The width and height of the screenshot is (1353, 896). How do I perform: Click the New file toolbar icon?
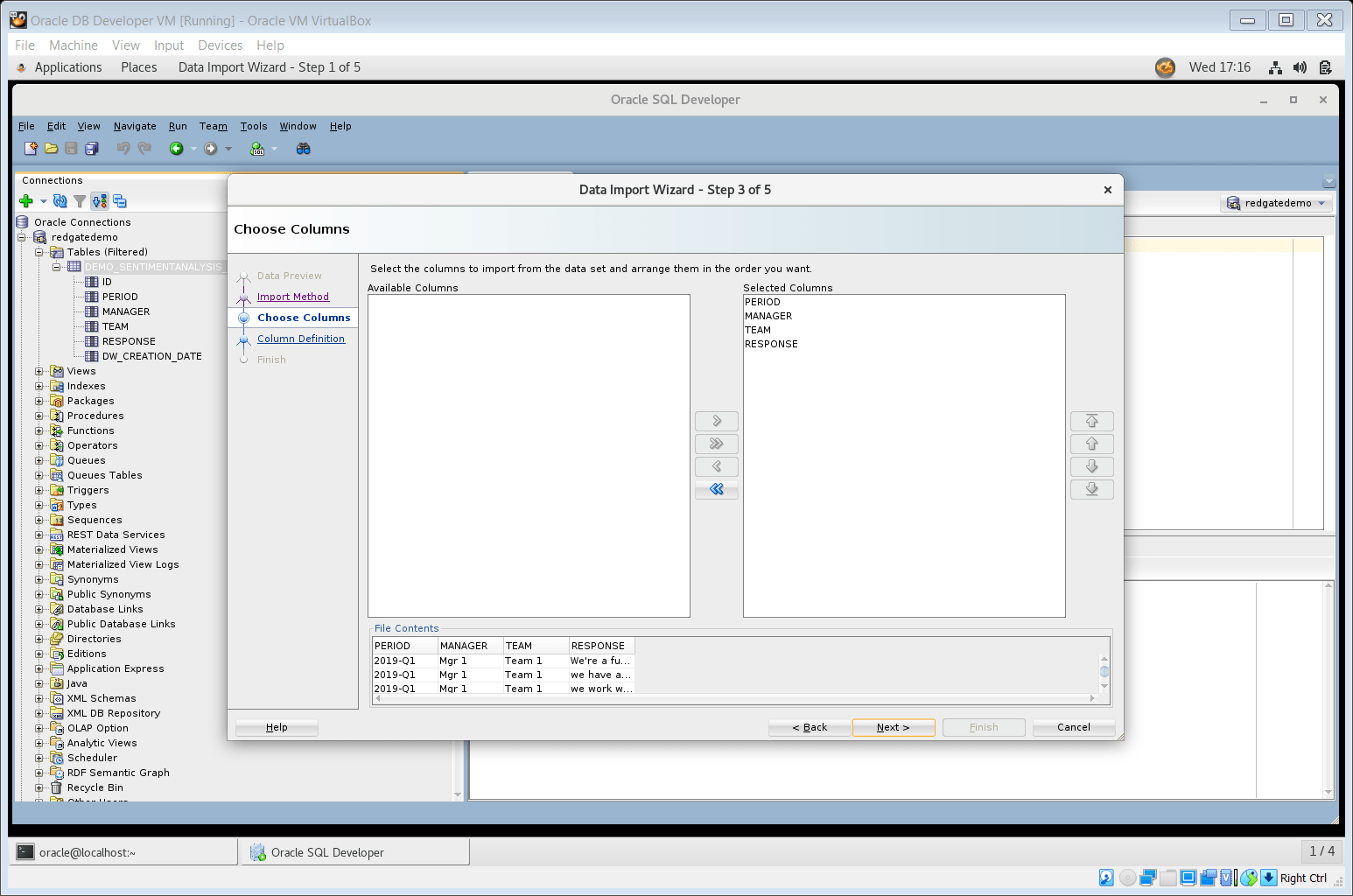pos(32,149)
